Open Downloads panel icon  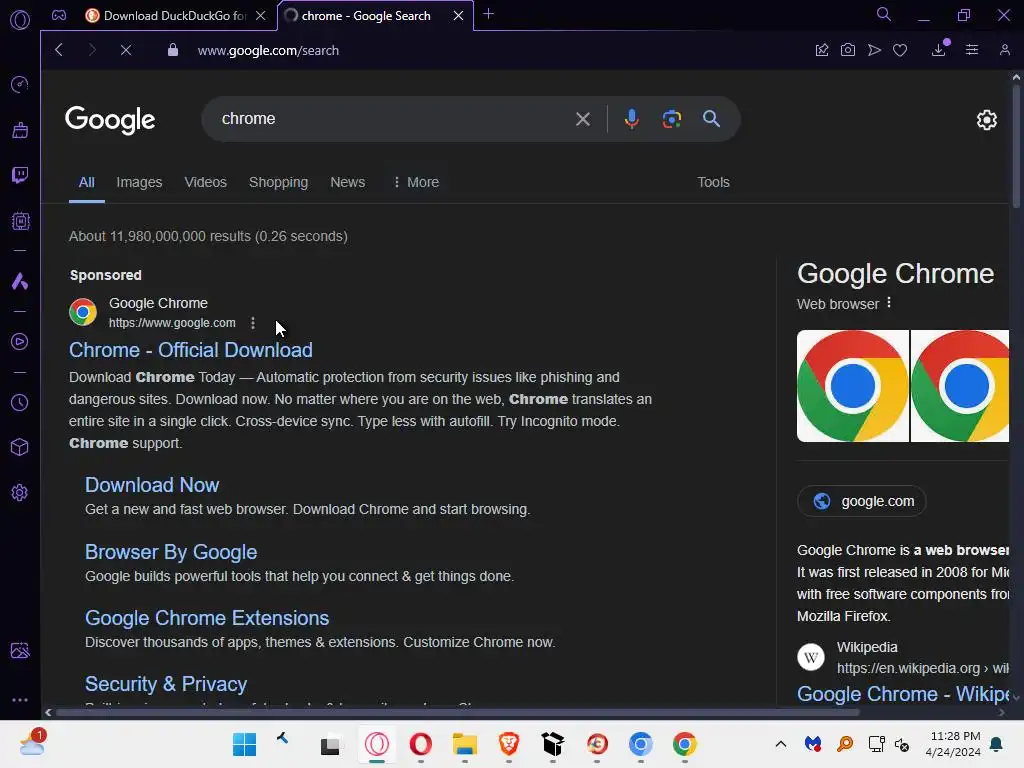[x=938, y=50]
